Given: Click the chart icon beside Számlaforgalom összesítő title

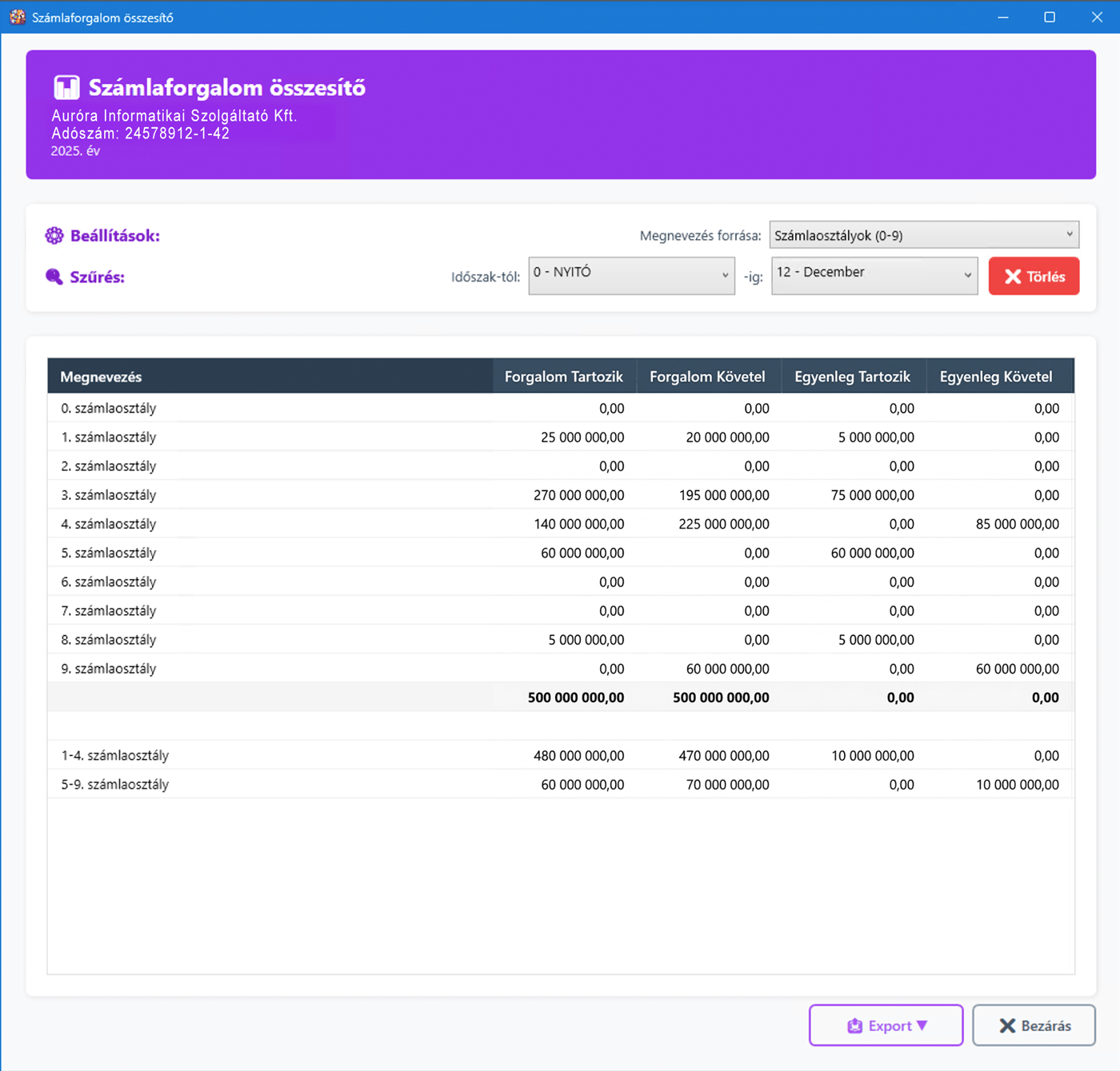Looking at the screenshot, I should 66,87.
